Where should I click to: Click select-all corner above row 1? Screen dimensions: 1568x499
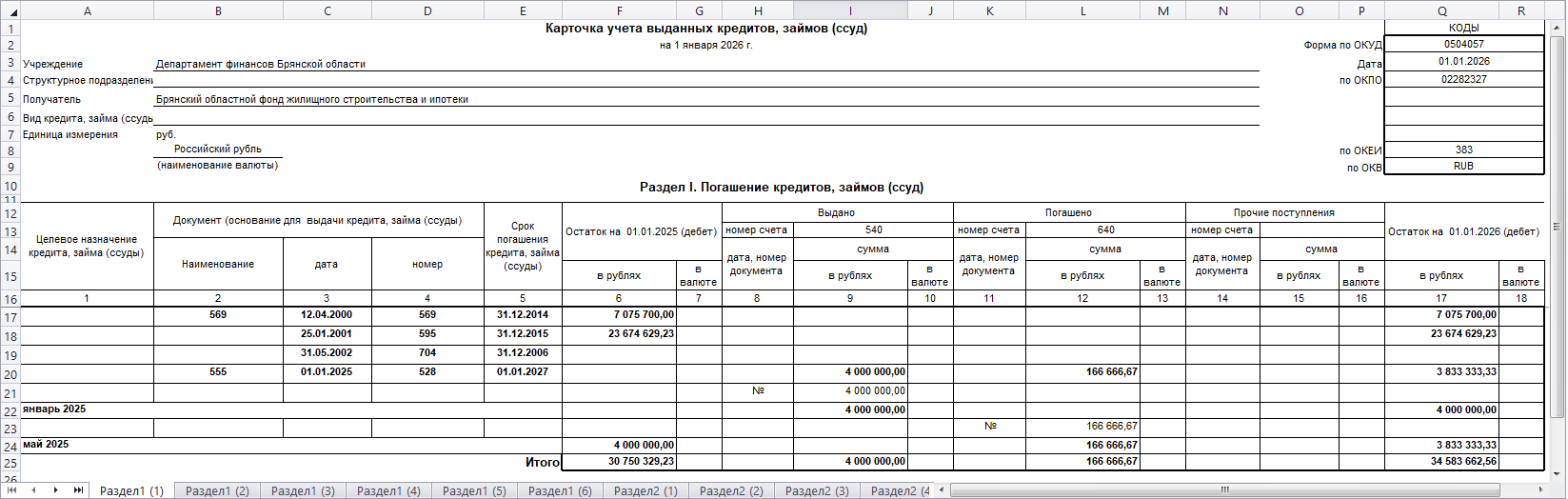click(10, 10)
